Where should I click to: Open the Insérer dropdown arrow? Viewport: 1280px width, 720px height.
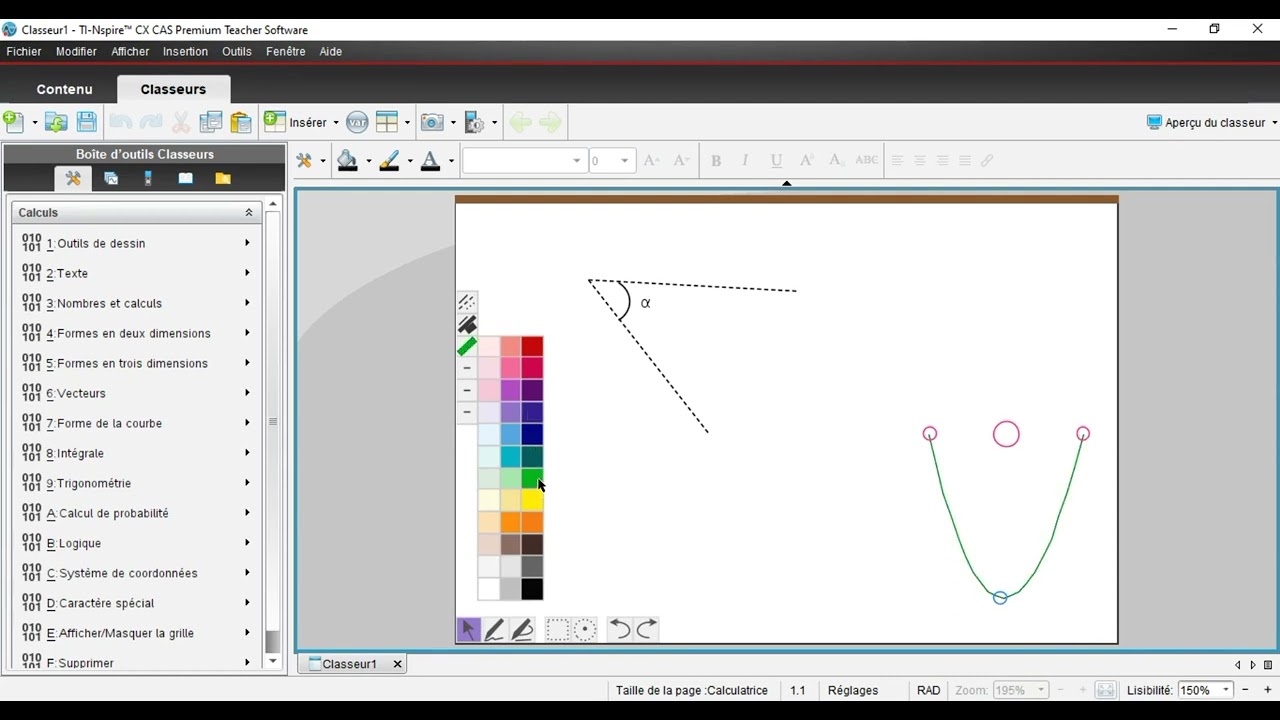(x=336, y=123)
